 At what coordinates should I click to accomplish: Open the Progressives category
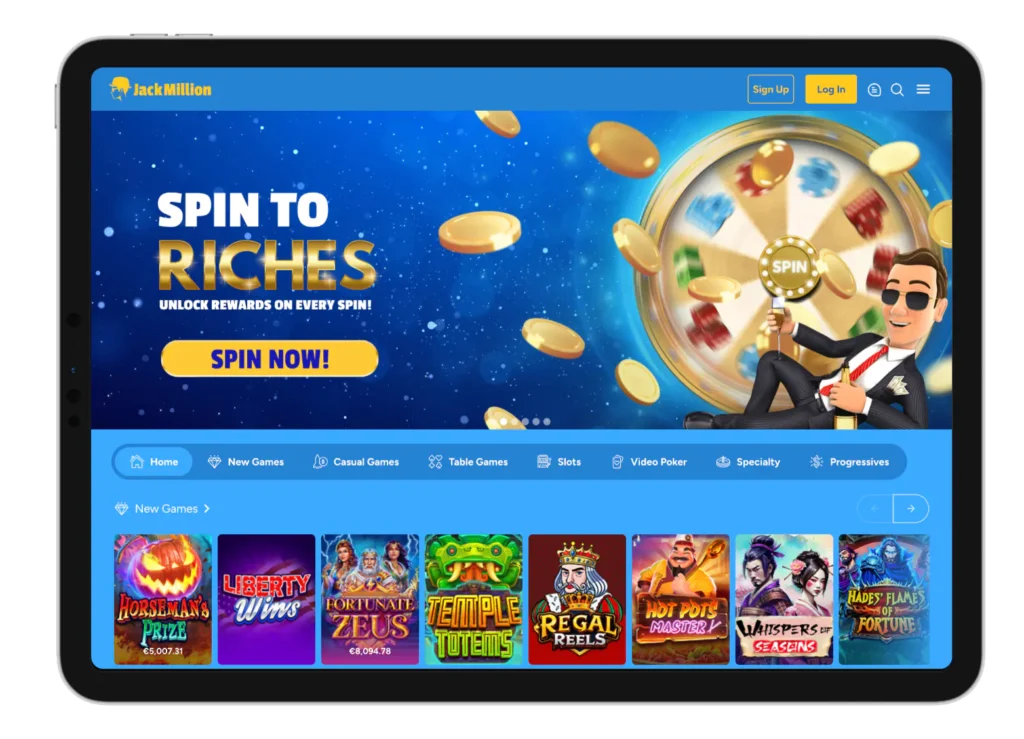click(849, 462)
